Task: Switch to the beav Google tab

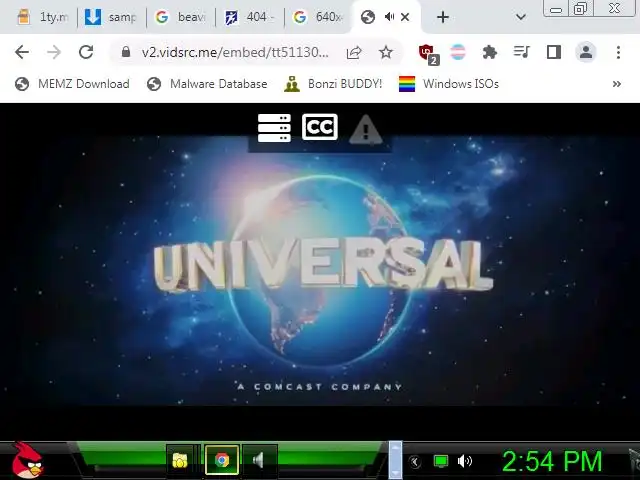Action: [x=180, y=17]
